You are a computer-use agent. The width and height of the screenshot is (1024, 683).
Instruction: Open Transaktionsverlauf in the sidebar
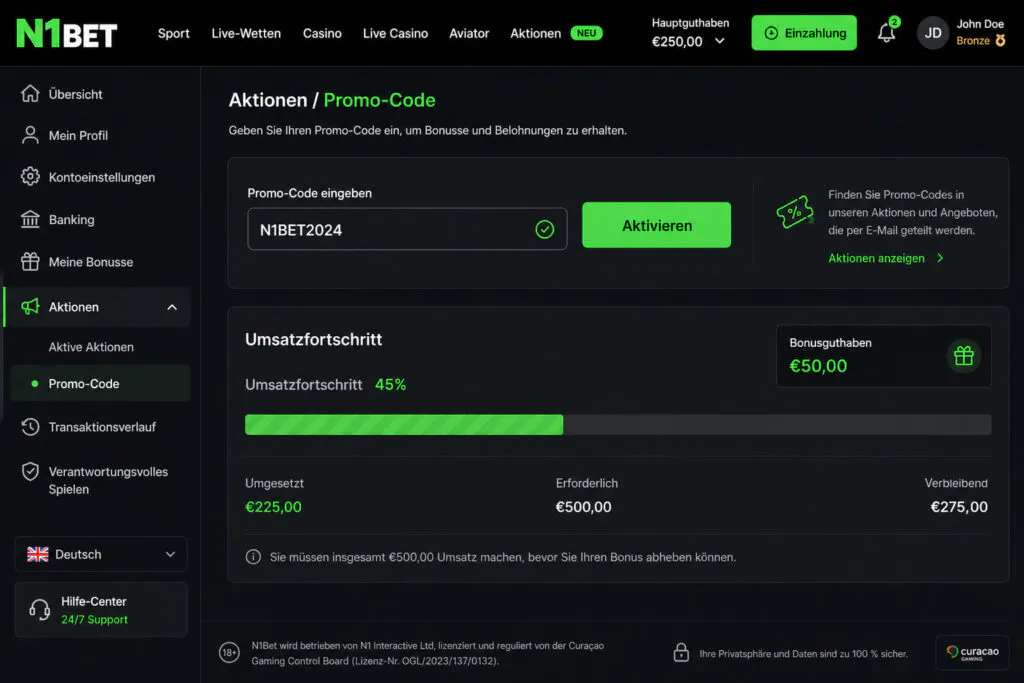tap(102, 427)
